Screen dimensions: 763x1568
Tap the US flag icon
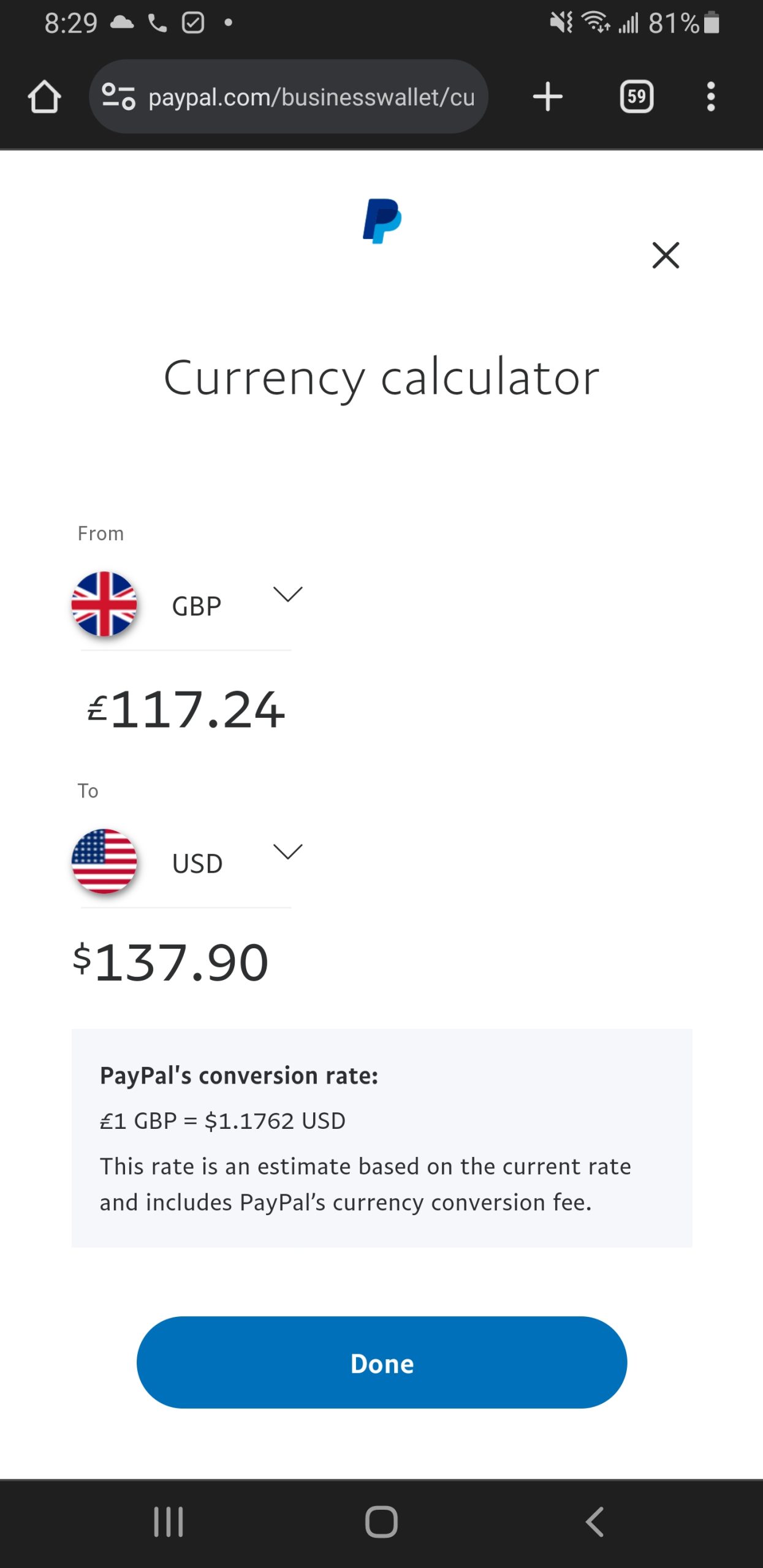[x=104, y=861]
